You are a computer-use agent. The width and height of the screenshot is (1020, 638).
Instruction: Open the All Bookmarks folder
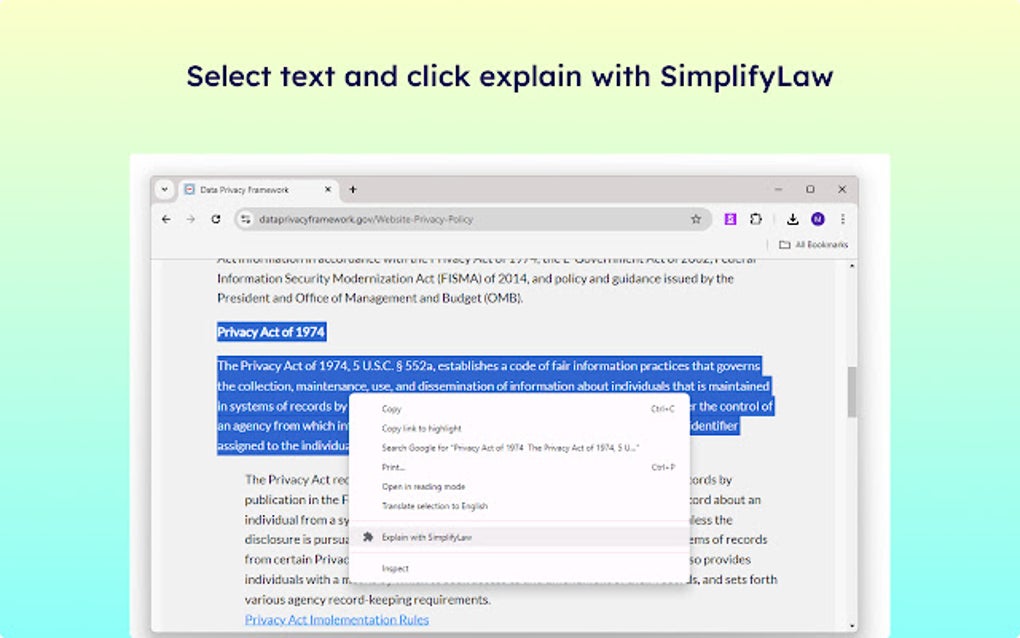coord(812,243)
